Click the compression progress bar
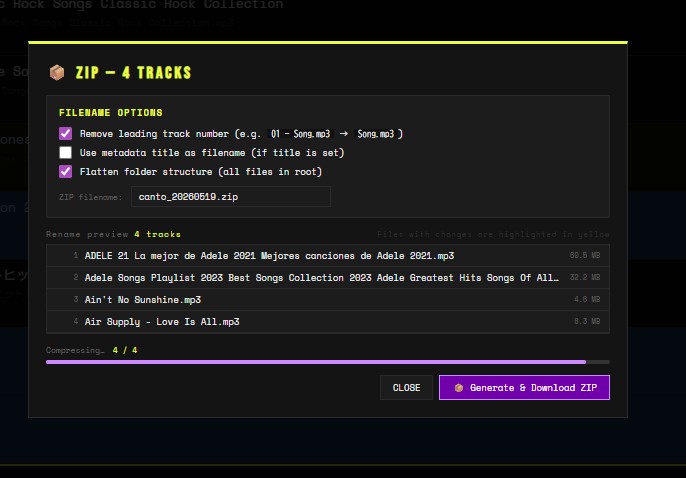 pyautogui.click(x=328, y=362)
